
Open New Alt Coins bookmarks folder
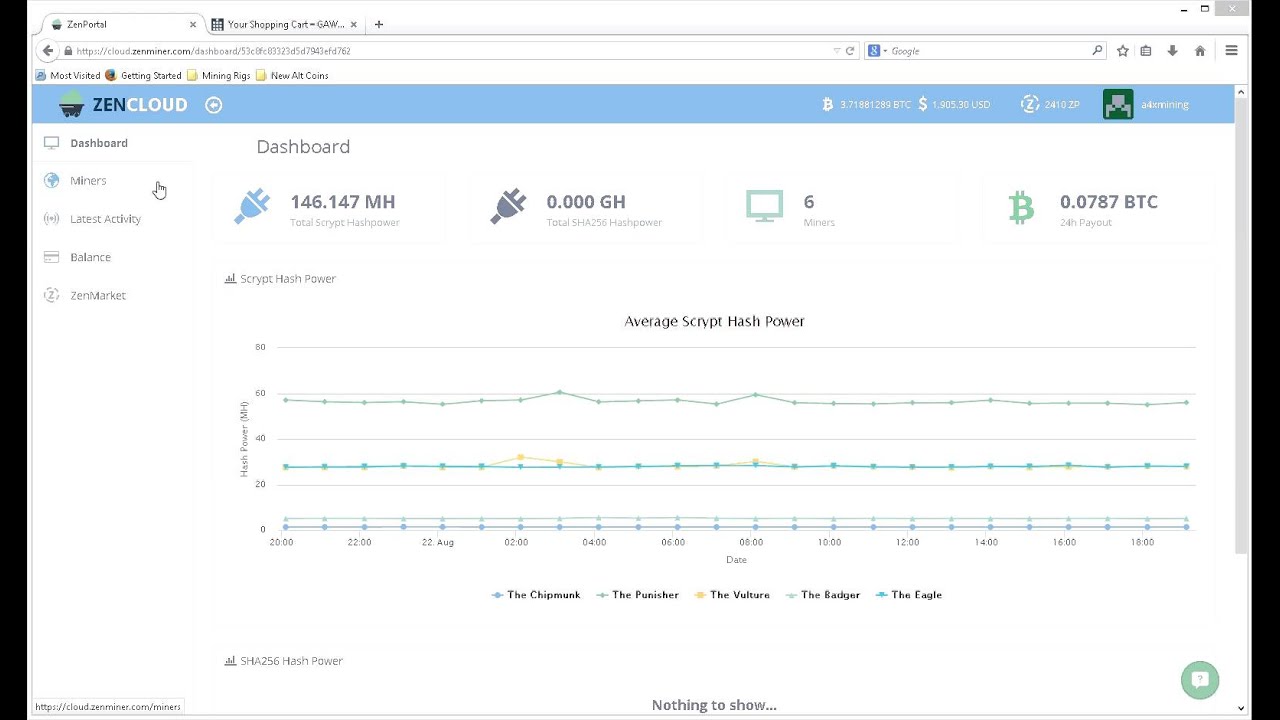[x=292, y=75]
